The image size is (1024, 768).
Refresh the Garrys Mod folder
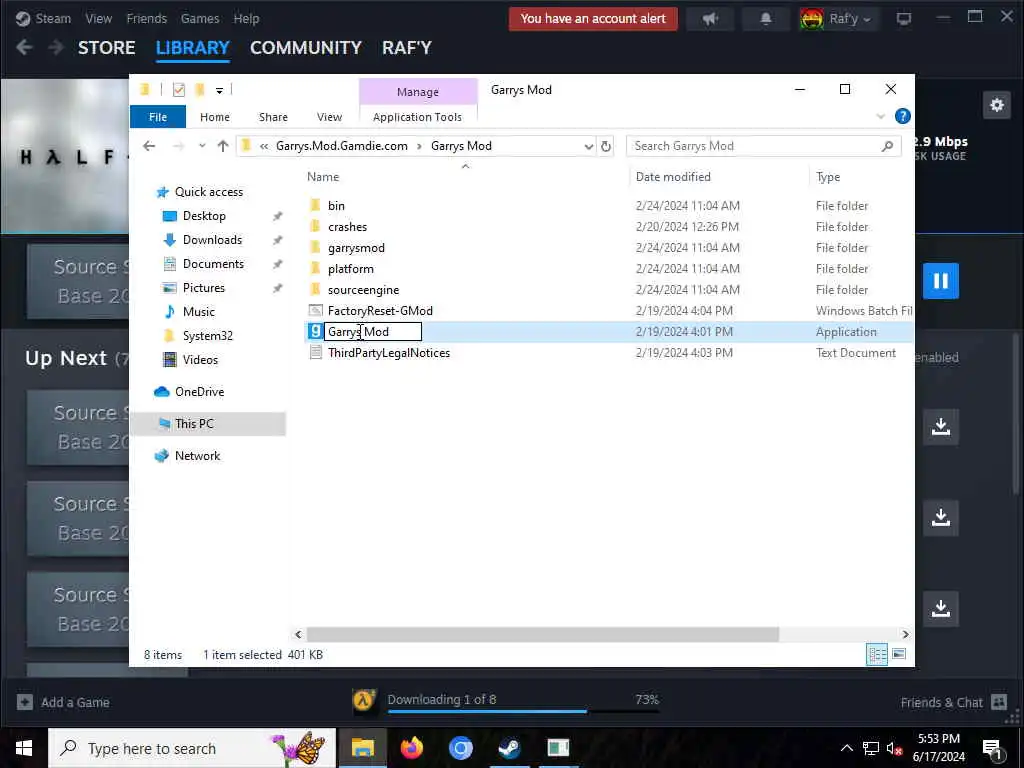pos(606,146)
